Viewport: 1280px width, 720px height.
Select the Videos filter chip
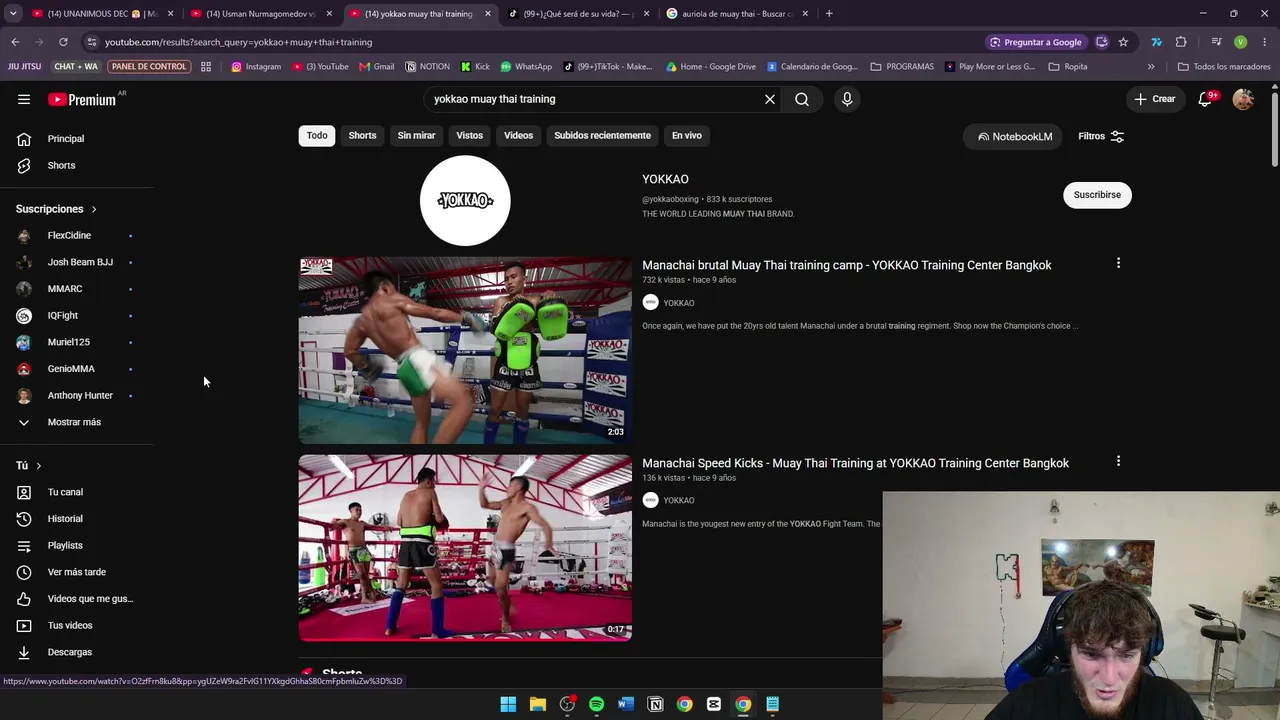click(x=518, y=136)
